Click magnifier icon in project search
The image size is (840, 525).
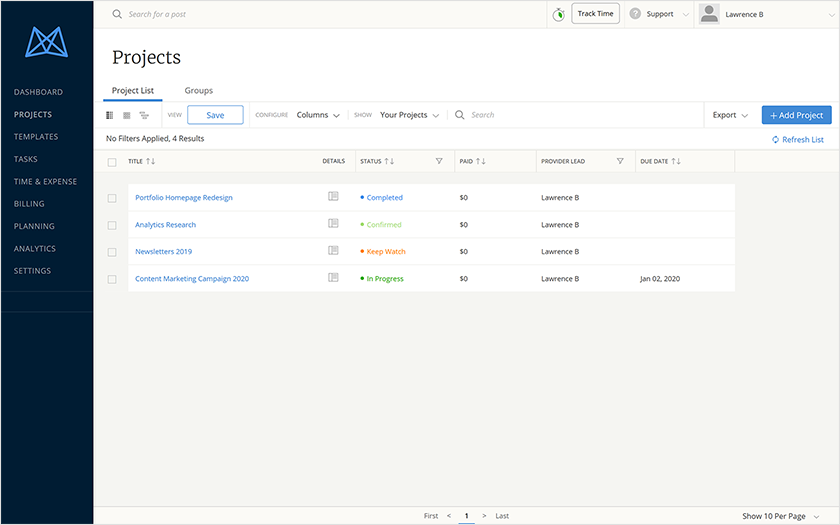[x=460, y=115]
